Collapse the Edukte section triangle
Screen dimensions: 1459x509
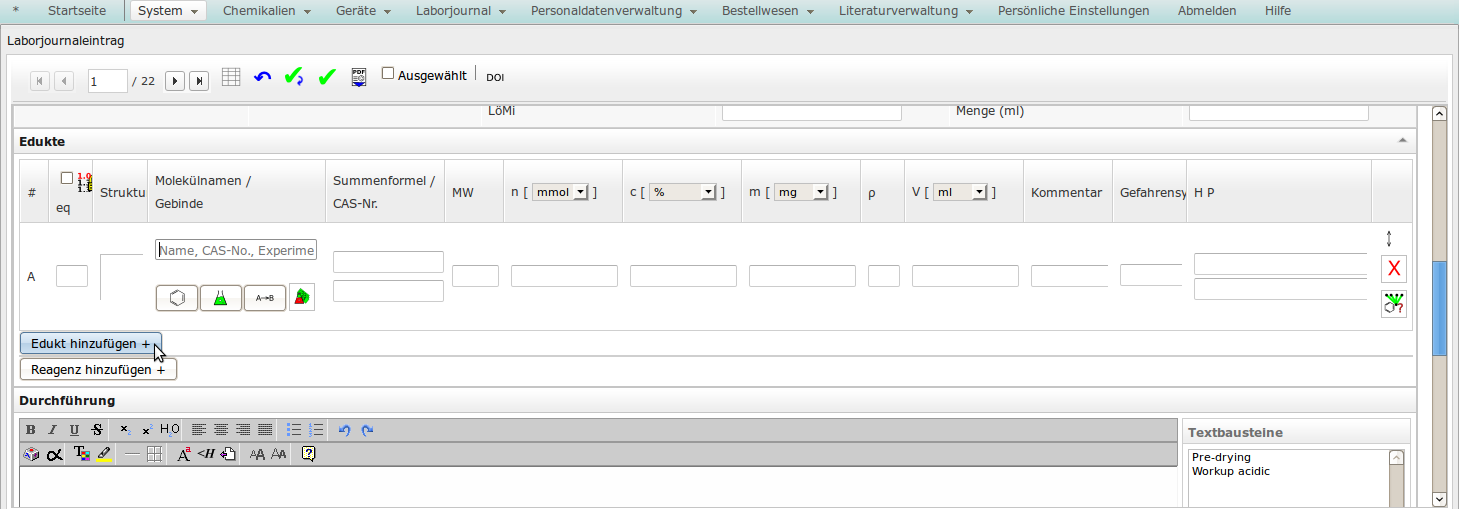click(x=1402, y=141)
